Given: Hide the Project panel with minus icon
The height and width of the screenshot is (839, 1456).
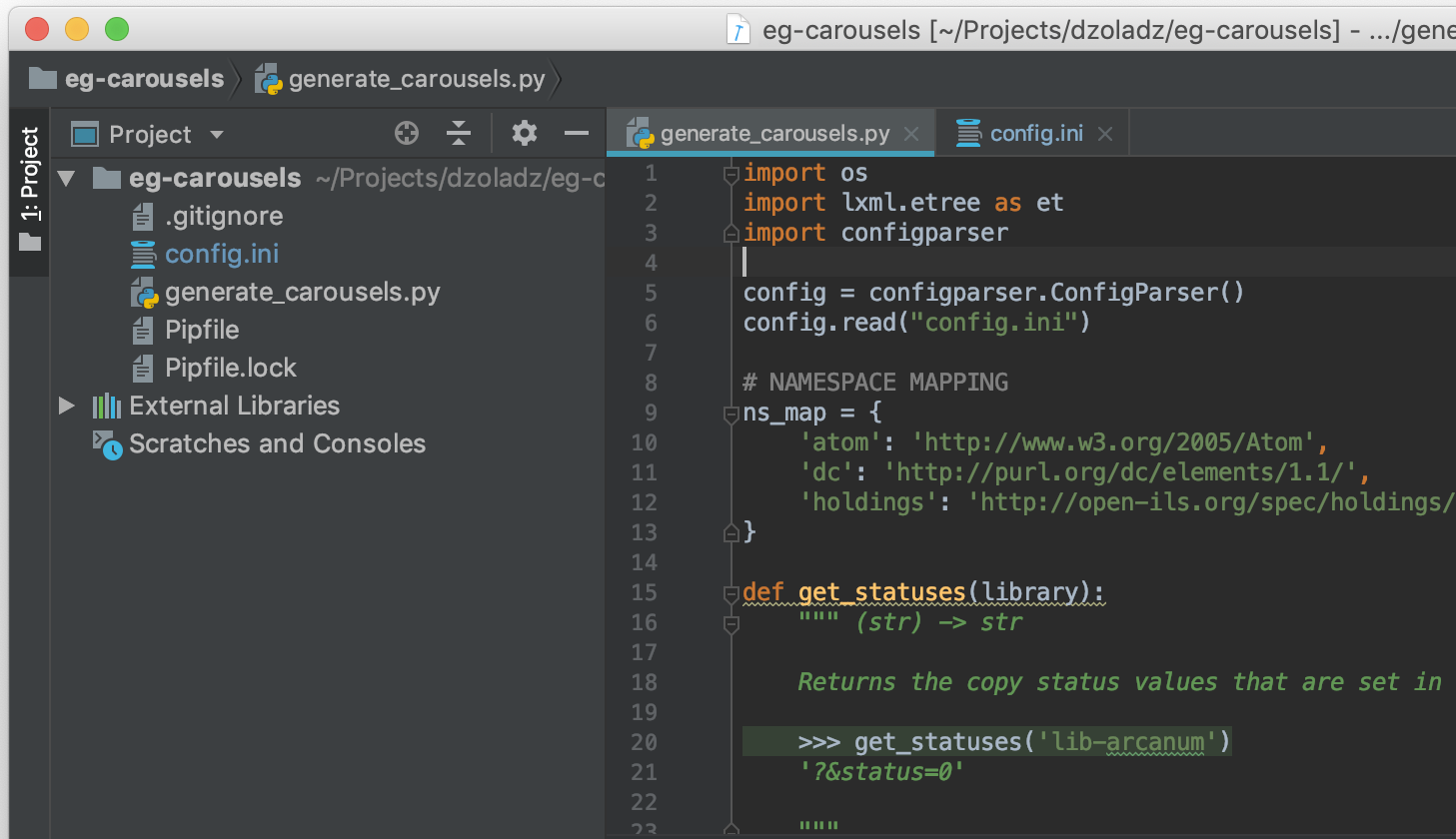Looking at the screenshot, I should pos(577,133).
